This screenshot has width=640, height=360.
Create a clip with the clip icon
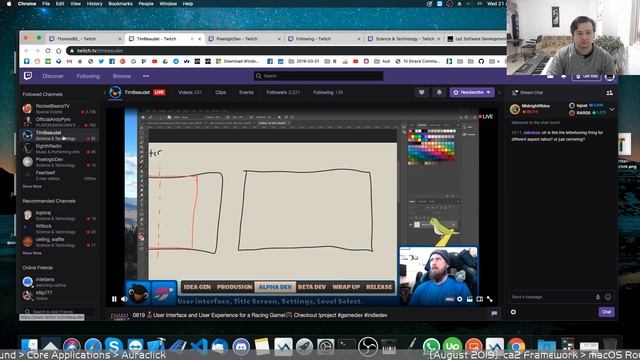pos(470,299)
